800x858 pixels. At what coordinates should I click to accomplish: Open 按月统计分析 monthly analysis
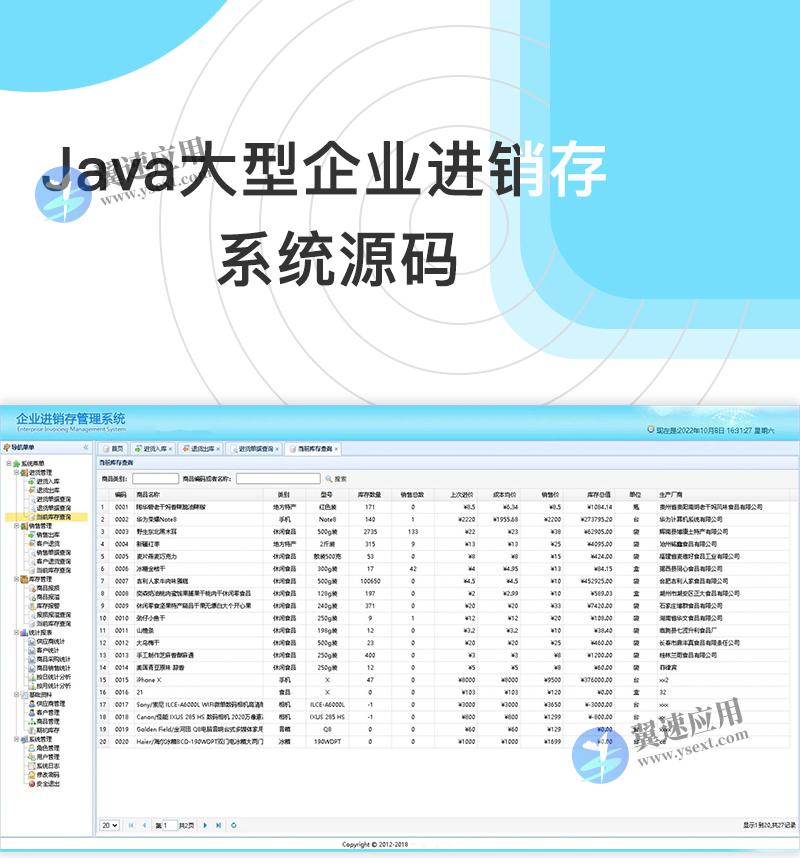[x=50, y=685]
